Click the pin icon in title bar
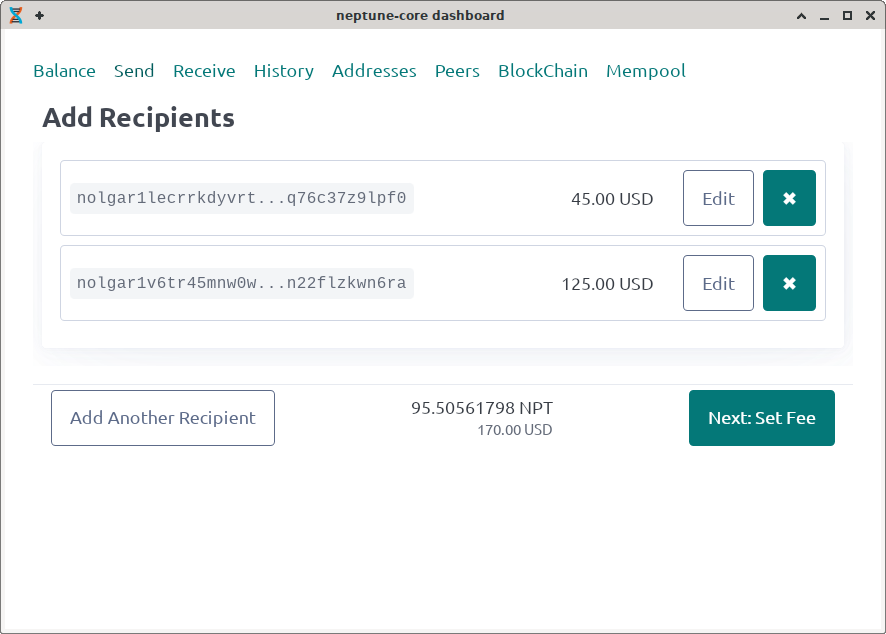Image resolution: width=886 pixels, height=634 pixels. pyautogui.click(x=39, y=15)
